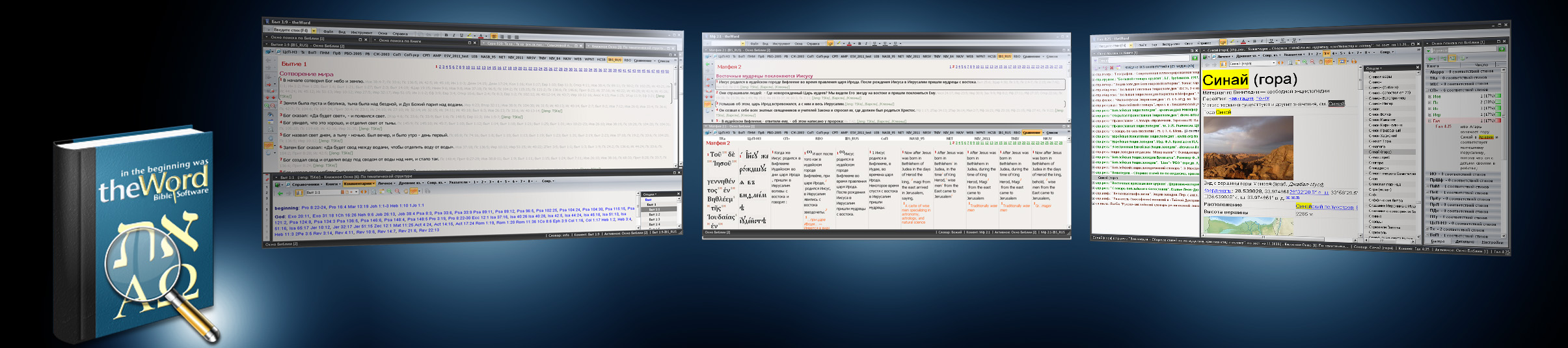Click the font color icon

coord(481,35)
